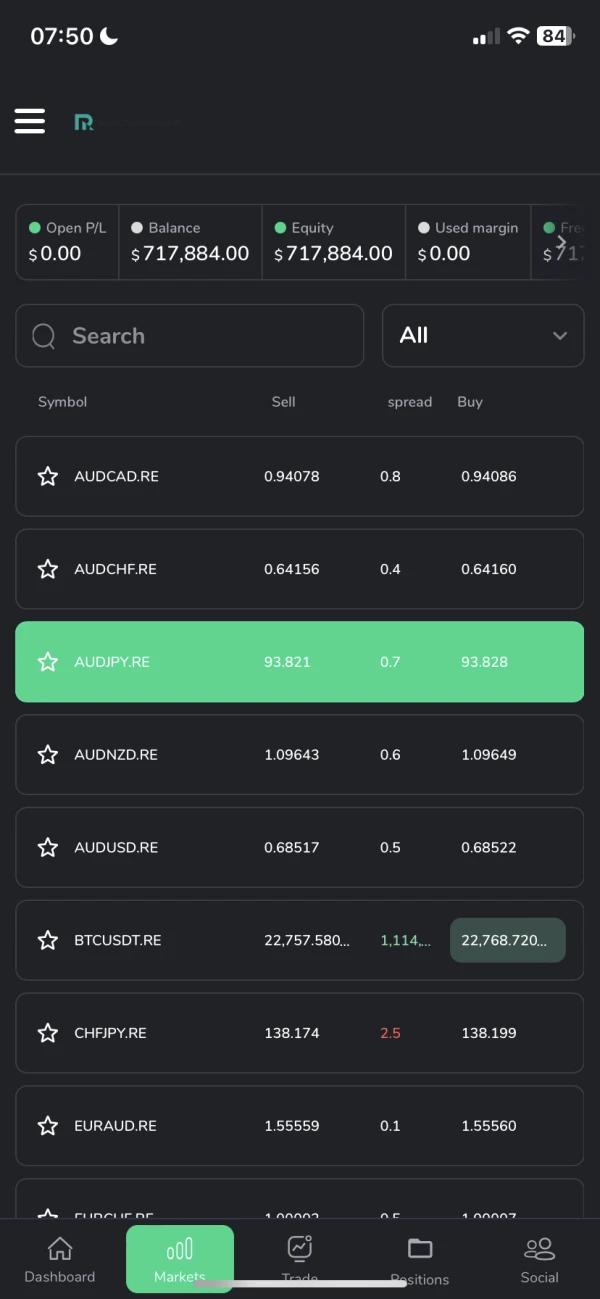This screenshot has width=600, height=1299.
Task: Toggle the CHFJPY.RE favorite star
Action: pyautogui.click(x=47, y=1033)
